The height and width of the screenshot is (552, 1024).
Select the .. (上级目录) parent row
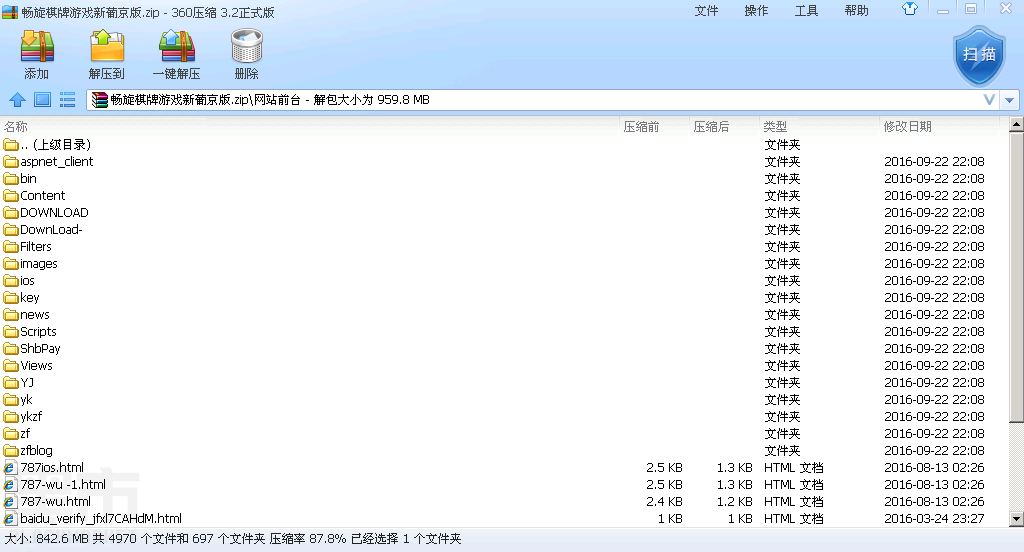point(504,144)
